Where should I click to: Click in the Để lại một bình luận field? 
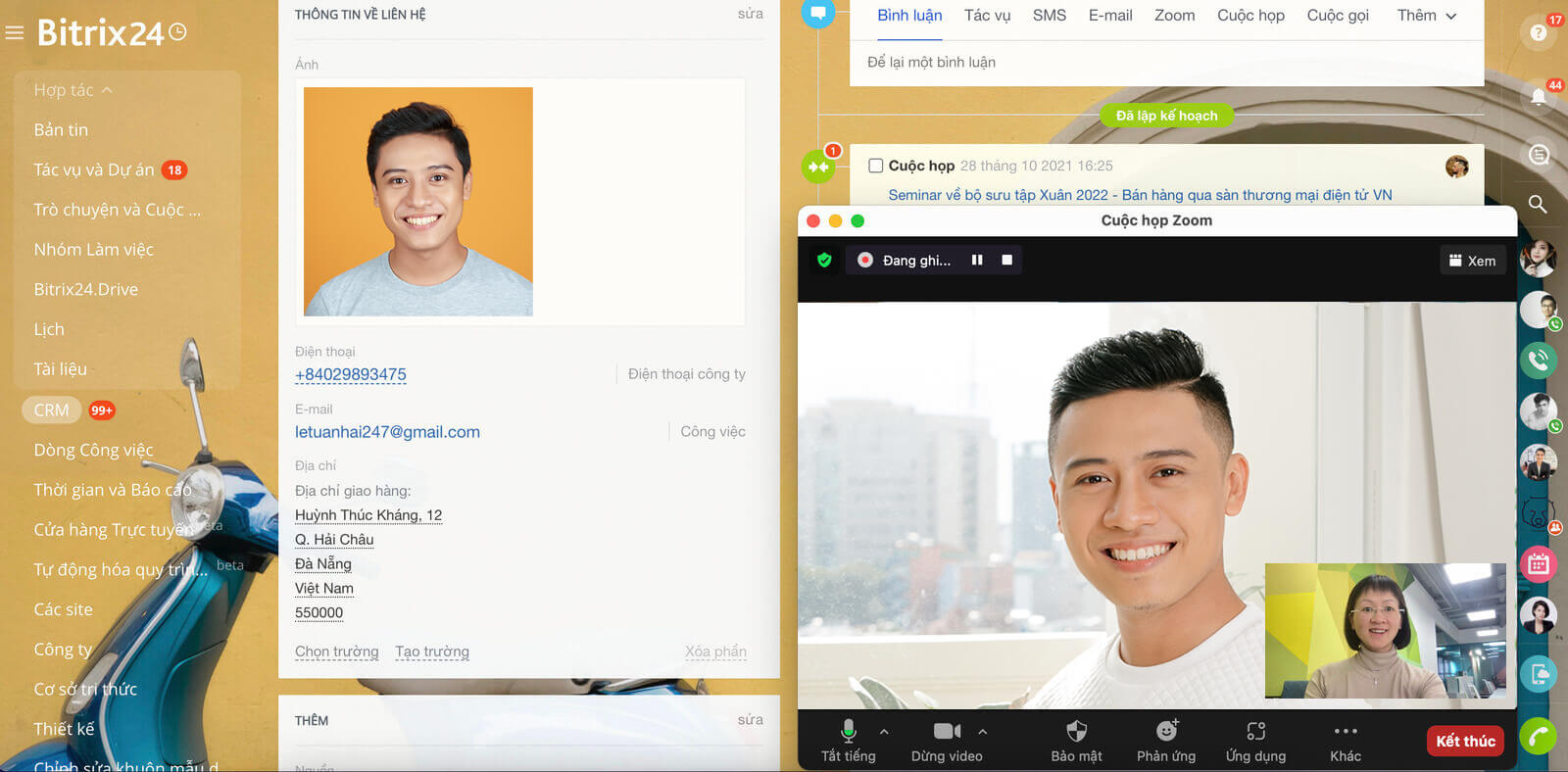pyautogui.click(x=1166, y=63)
